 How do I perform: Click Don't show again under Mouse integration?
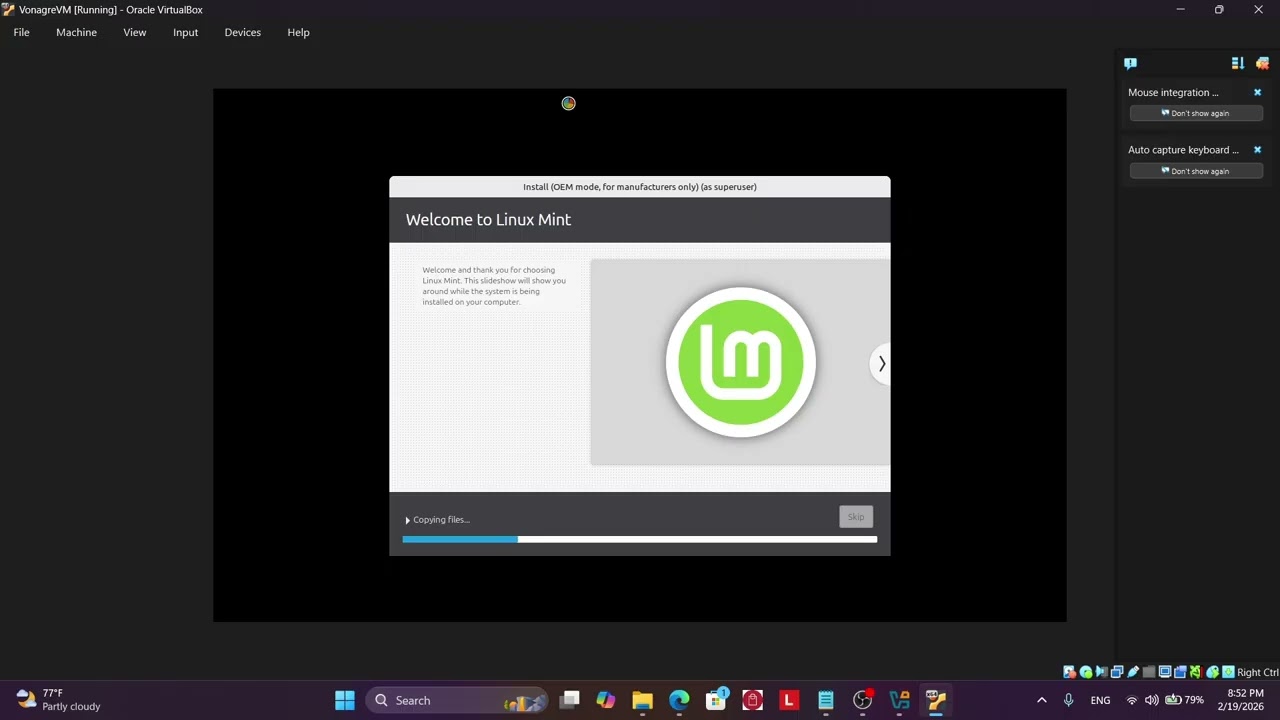point(1196,113)
